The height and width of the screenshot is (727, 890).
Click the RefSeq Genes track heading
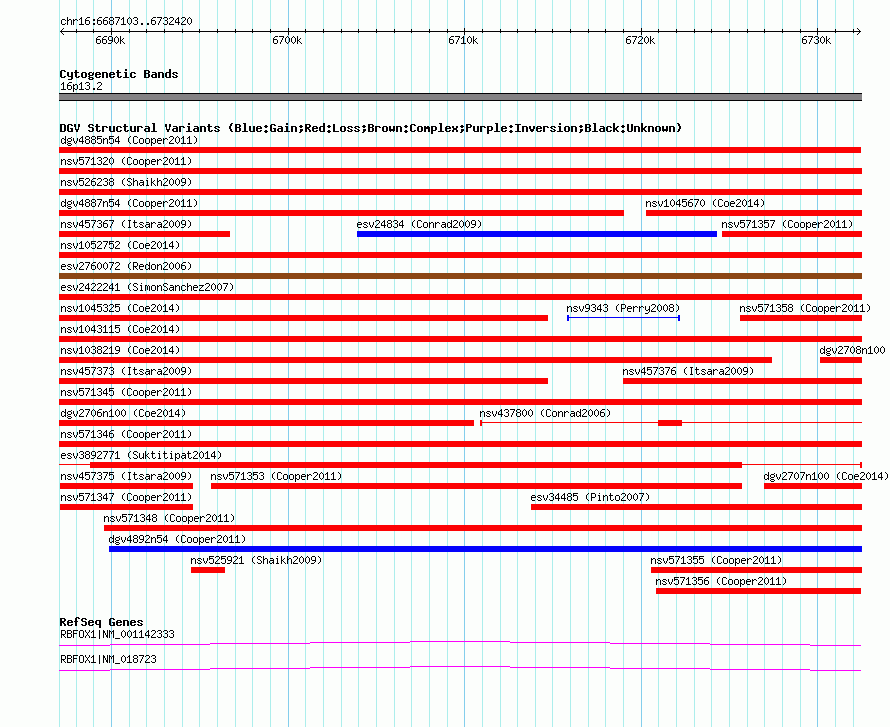coord(101,622)
